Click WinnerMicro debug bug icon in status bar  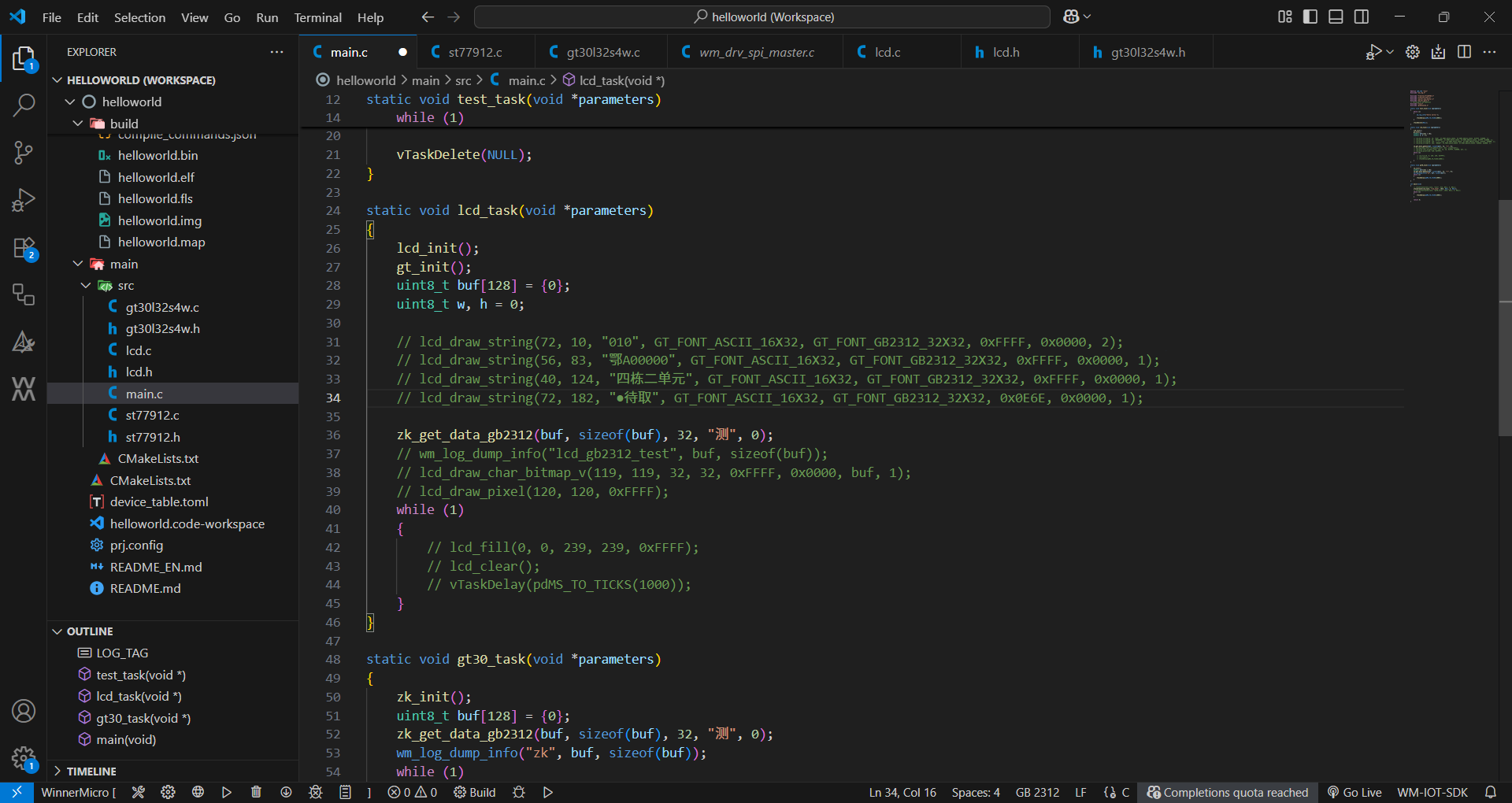pyautogui.click(x=316, y=792)
